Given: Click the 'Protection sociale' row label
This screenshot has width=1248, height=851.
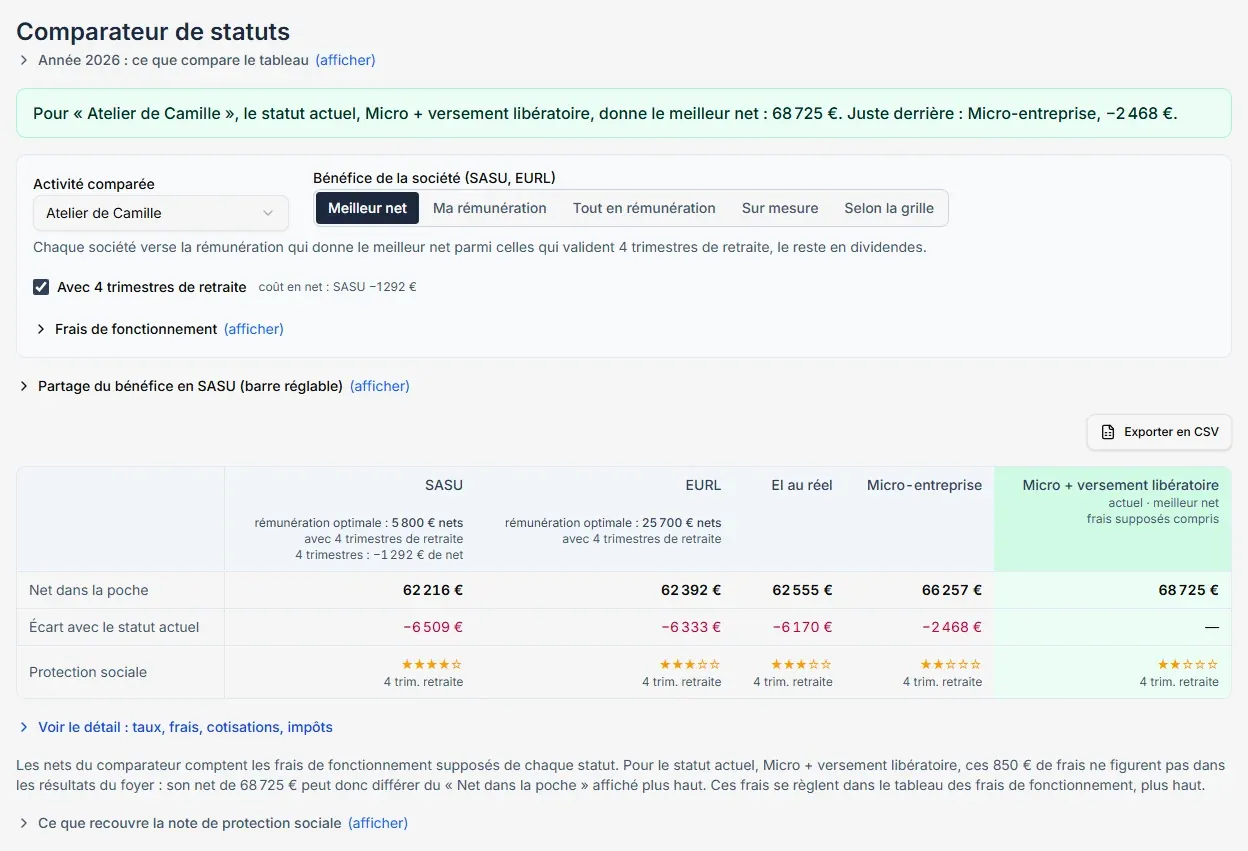Looking at the screenshot, I should pos(88,672).
